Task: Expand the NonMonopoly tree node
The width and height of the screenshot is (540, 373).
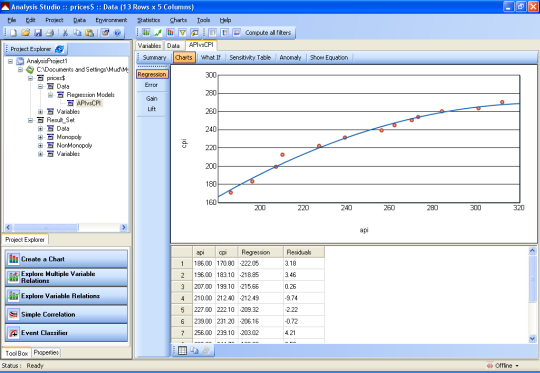Action: (40, 145)
